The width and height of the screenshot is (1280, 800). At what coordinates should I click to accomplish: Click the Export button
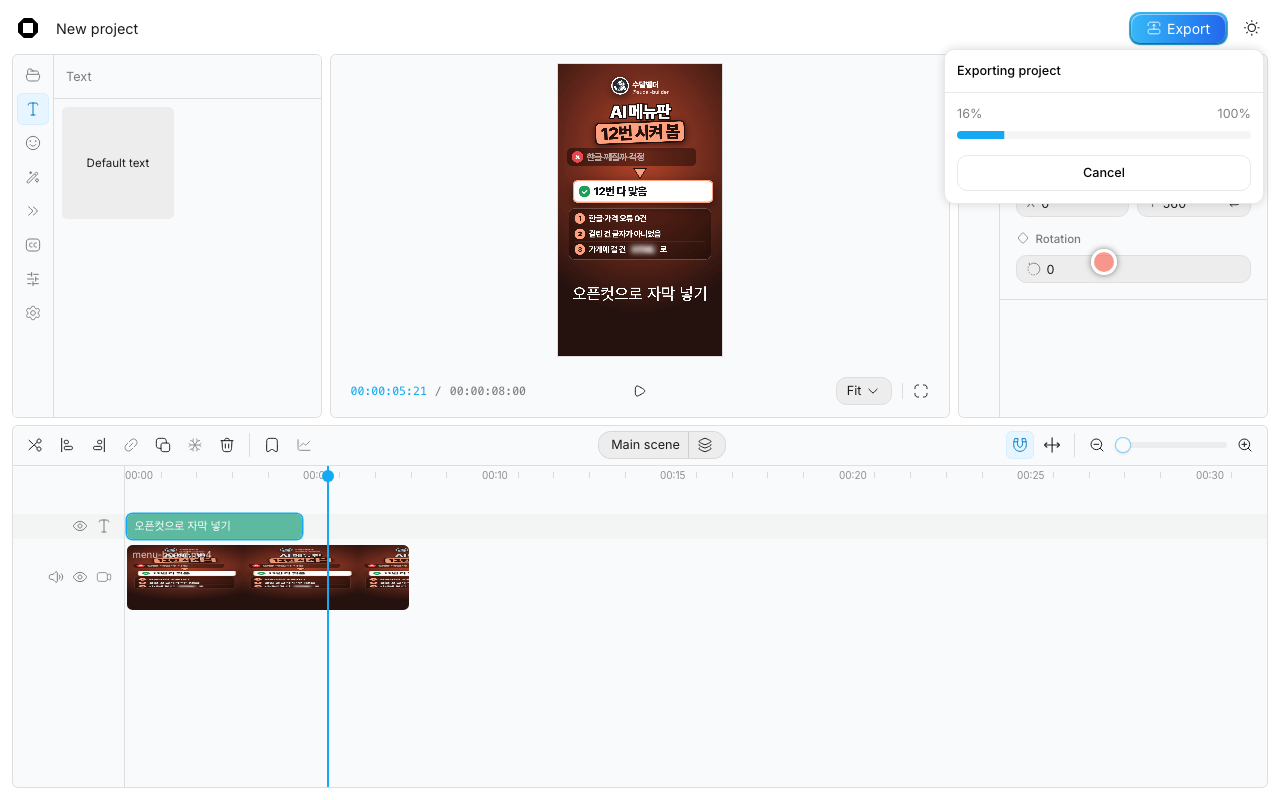click(1178, 29)
